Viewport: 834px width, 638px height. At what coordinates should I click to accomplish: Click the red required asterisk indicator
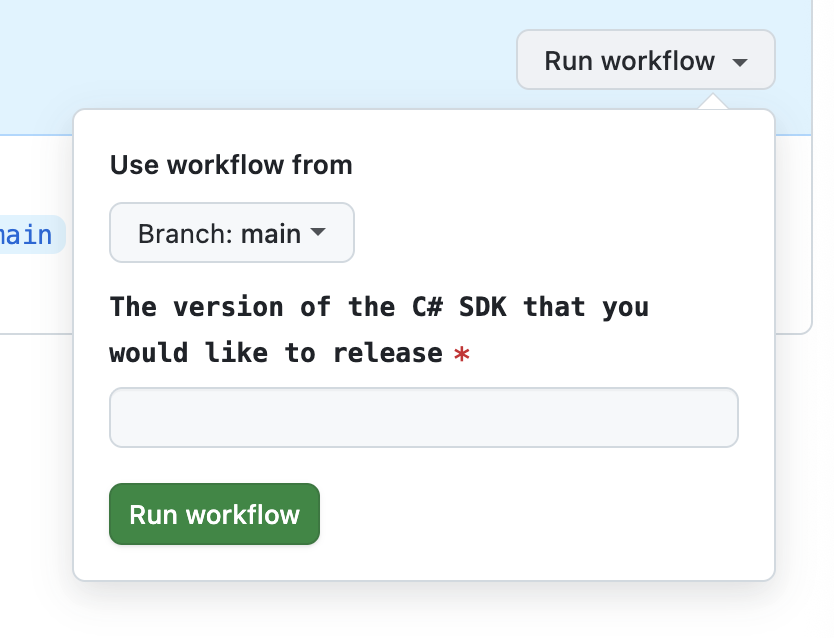pyautogui.click(x=462, y=353)
